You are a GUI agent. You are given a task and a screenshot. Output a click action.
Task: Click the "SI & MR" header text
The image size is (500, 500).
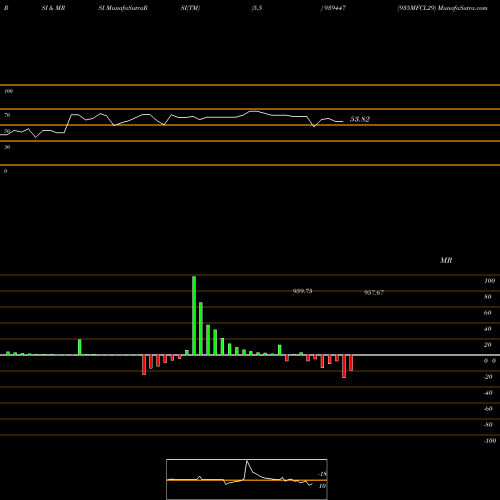[53, 8]
